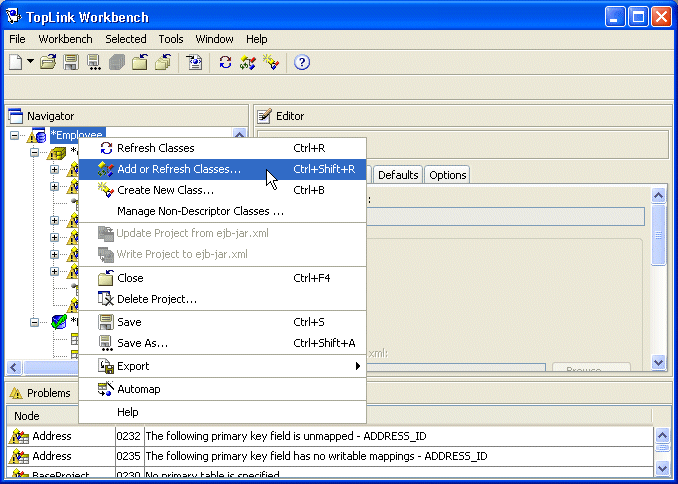Open the Workbench menu
The height and width of the screenshot is (484, 678).
tap(65, 39)
